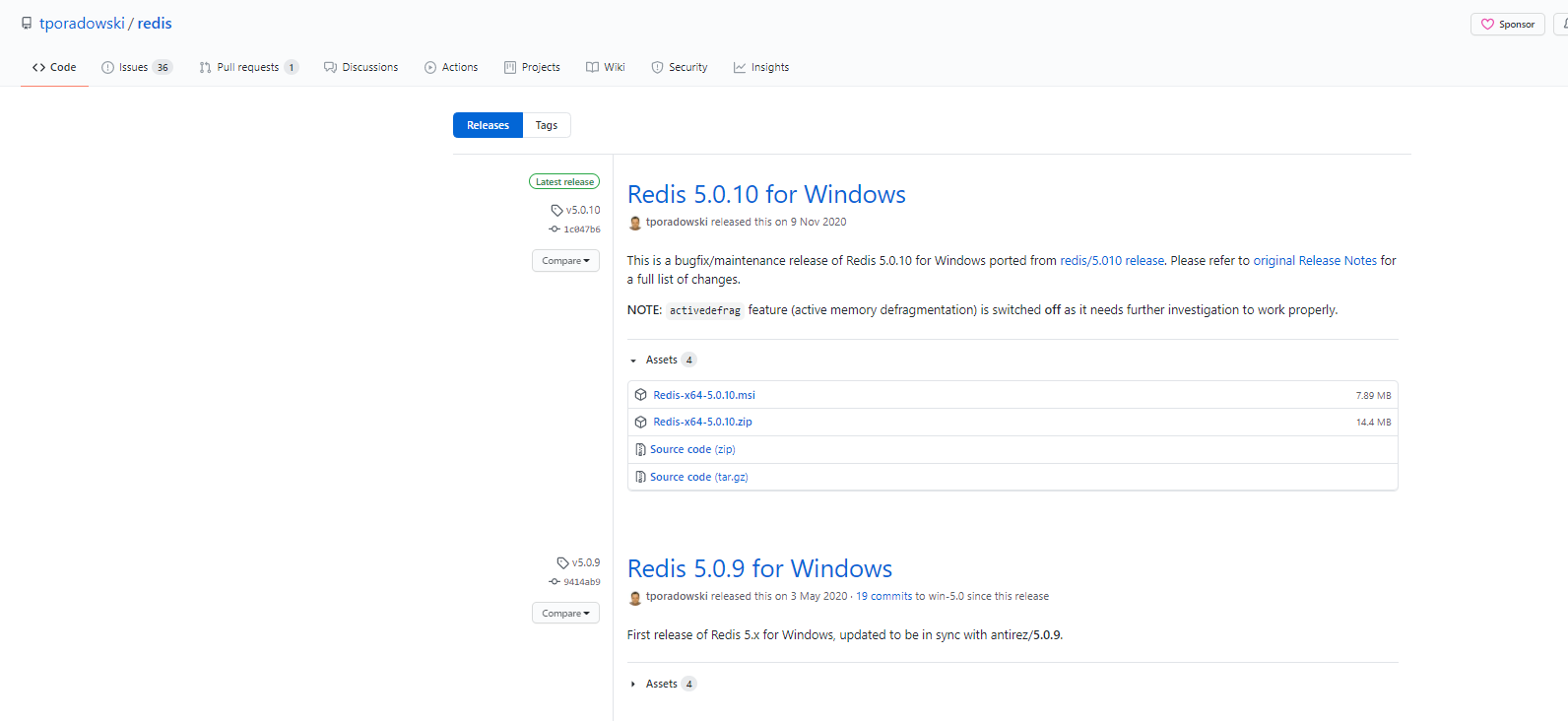Go to the Issues tab
1568x721 pixels.
click(137, 67)
